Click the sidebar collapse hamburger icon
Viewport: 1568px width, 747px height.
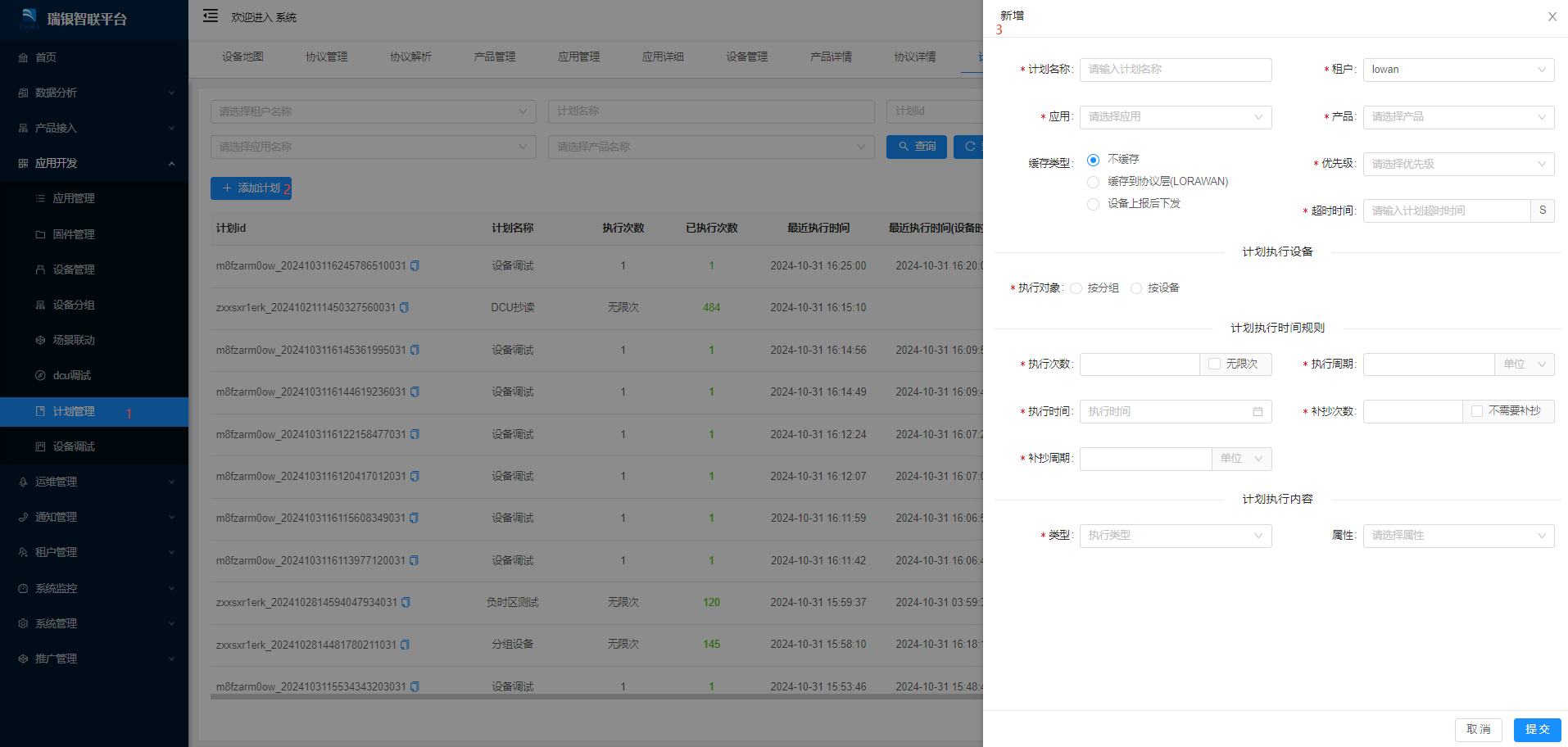211,16
